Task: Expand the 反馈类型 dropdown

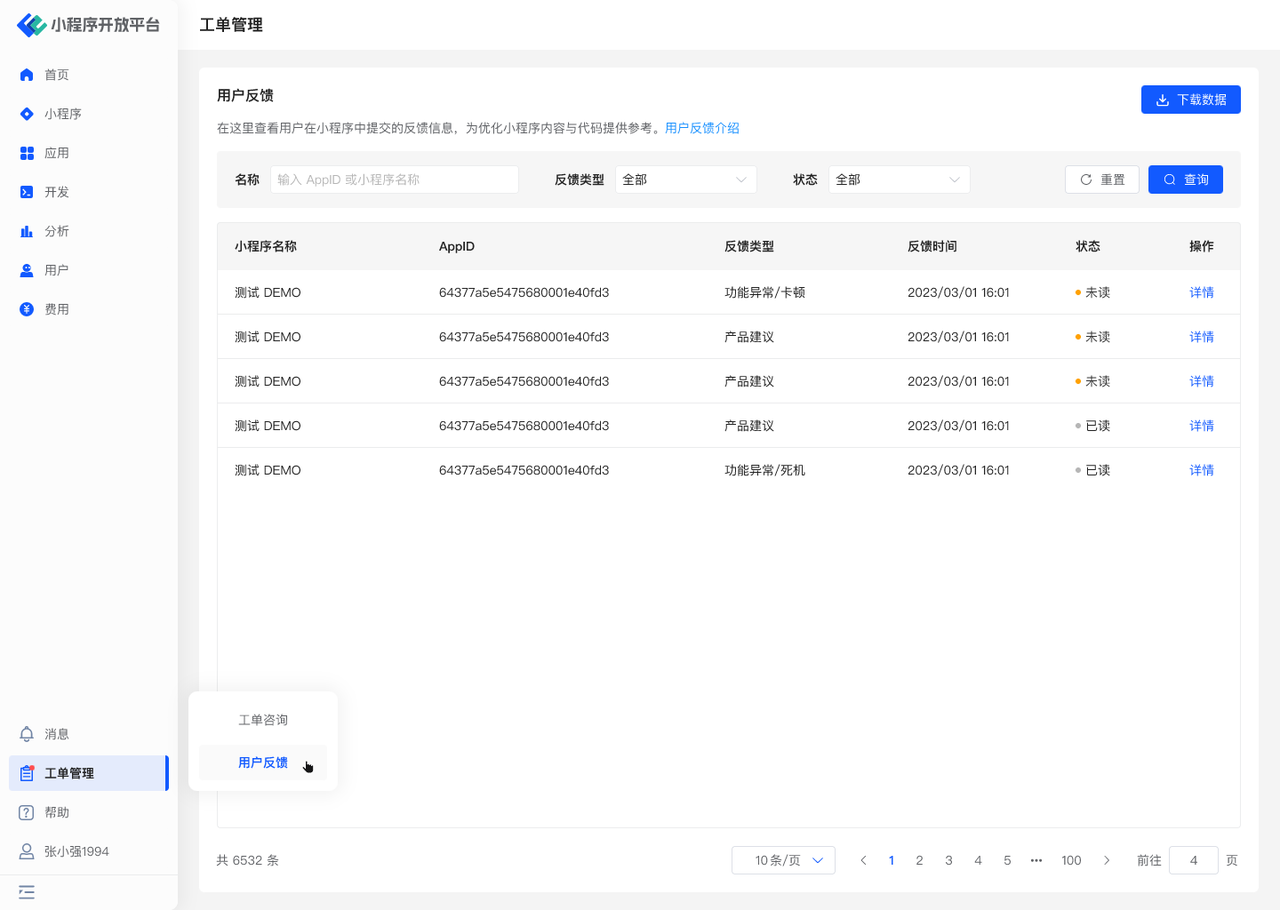Action: [x=685, y=180]
